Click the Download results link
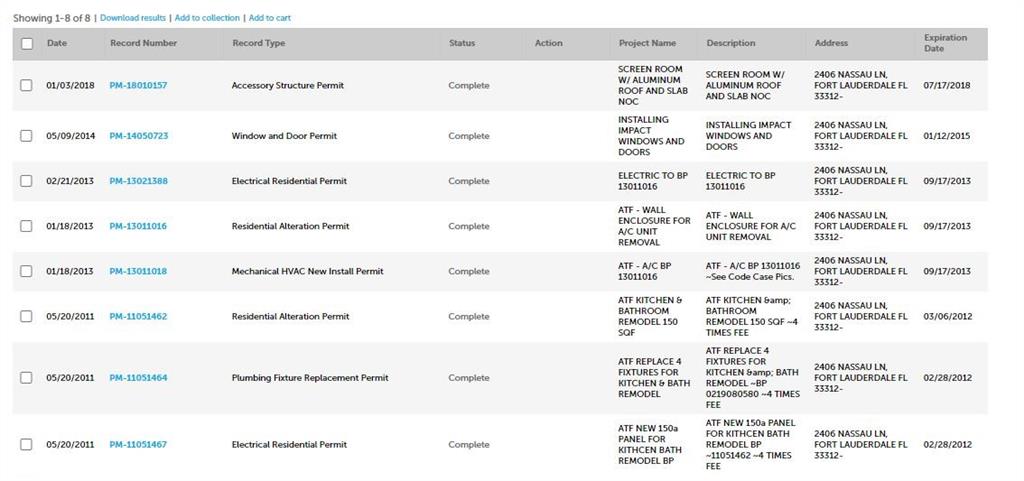Screen dimensions: 1024x481 (x=133, y=18)
